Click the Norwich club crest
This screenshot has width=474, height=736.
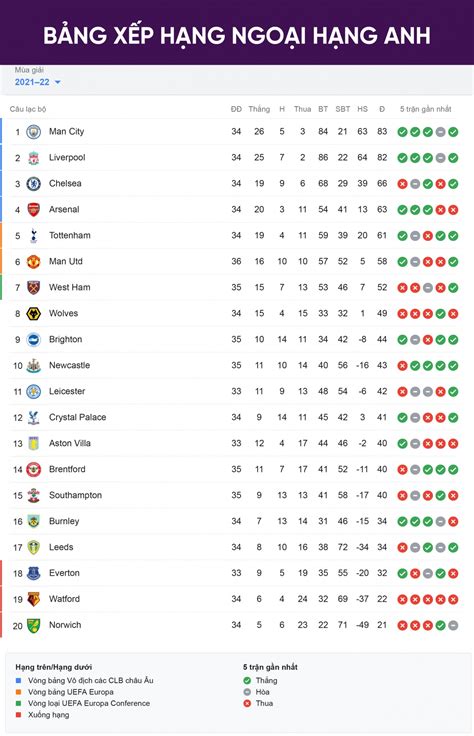pos(33,625)
